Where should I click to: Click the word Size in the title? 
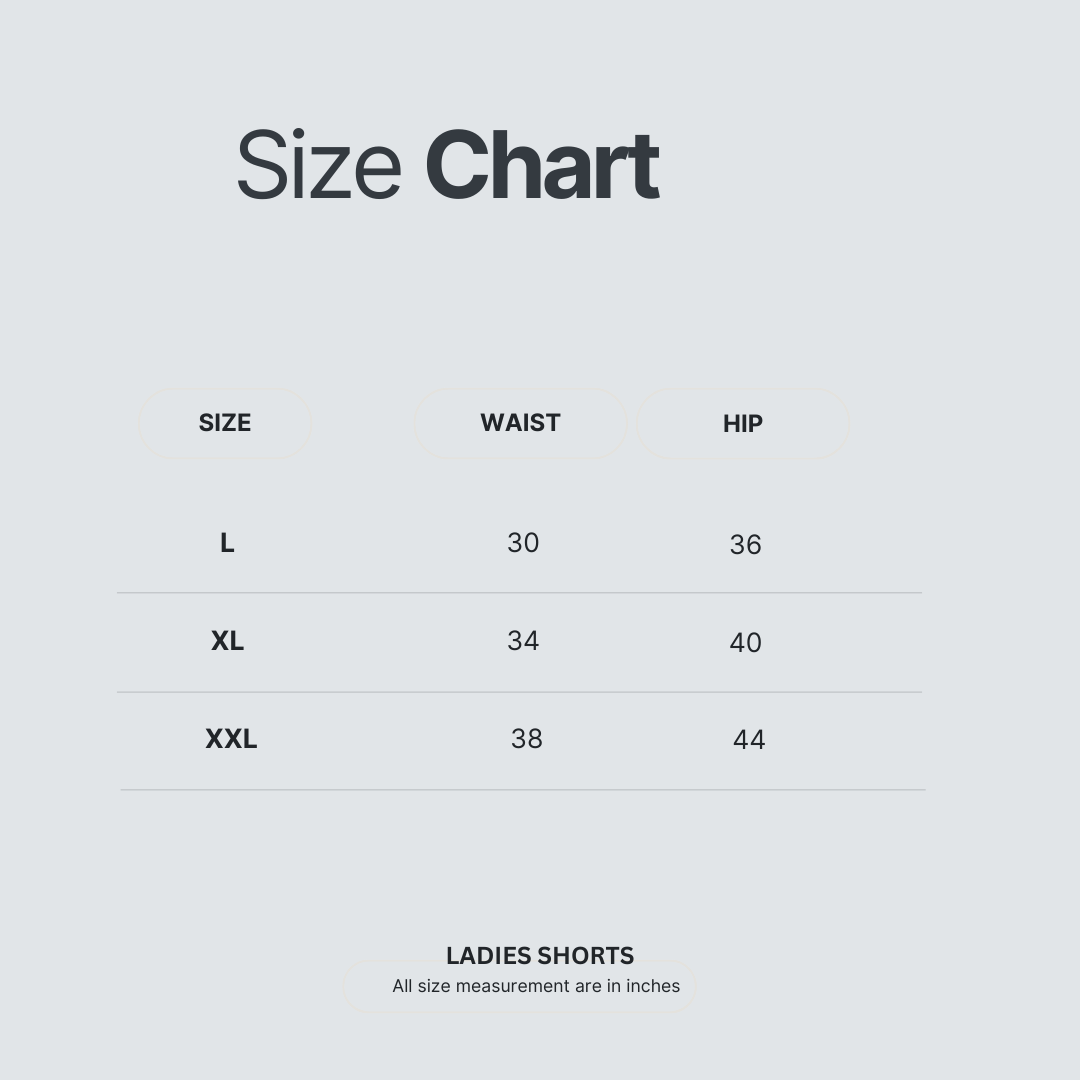(x=319, y=165)
